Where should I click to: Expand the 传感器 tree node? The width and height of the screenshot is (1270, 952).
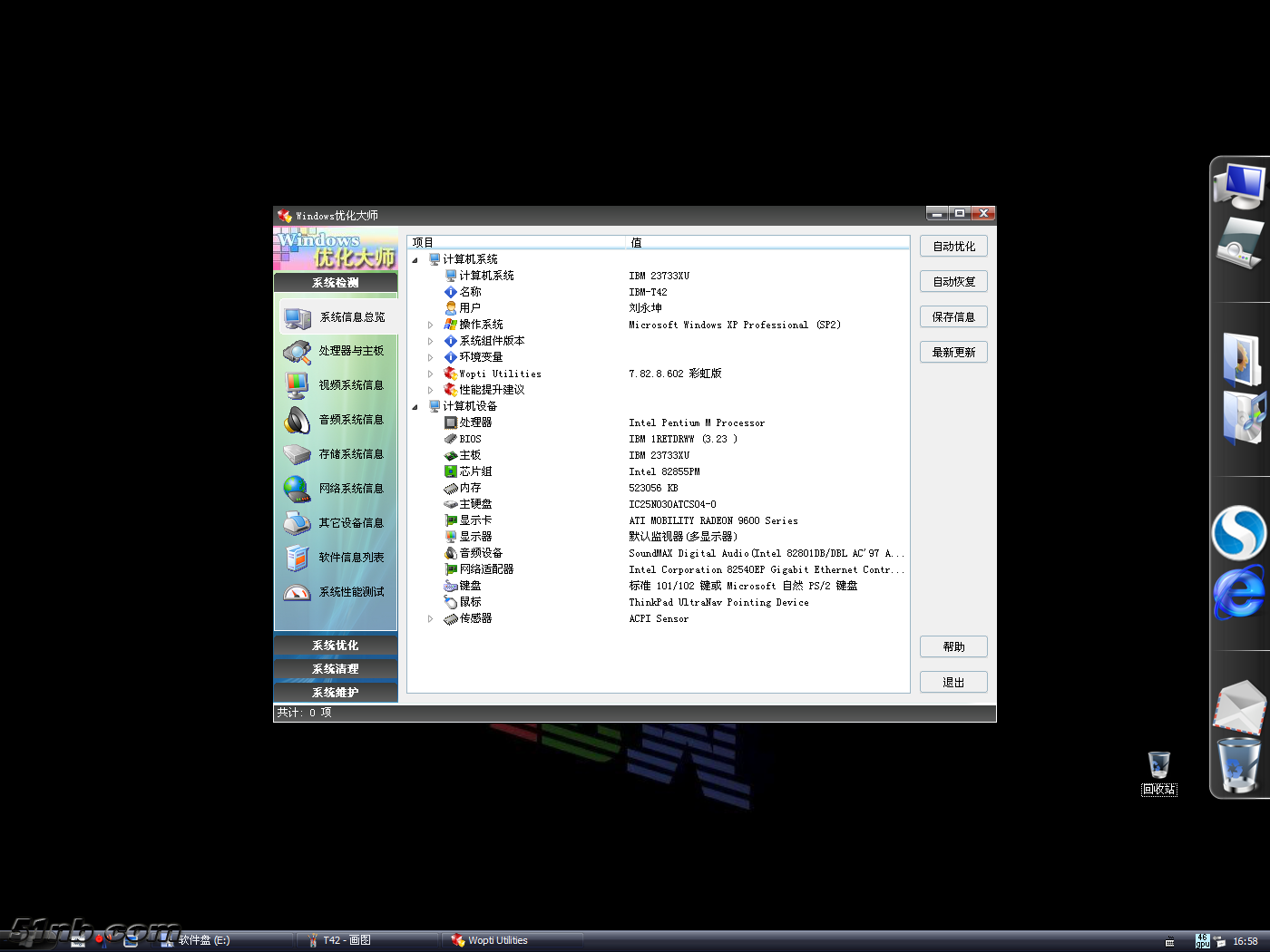coord(431,618)
